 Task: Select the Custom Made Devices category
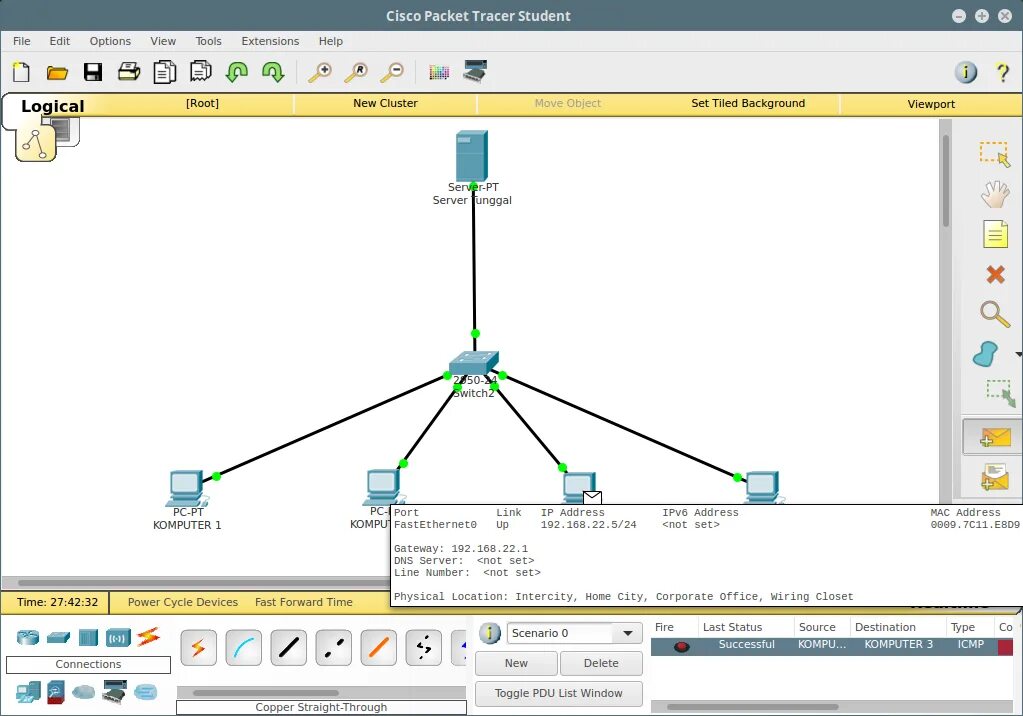(x=115, y=692)
